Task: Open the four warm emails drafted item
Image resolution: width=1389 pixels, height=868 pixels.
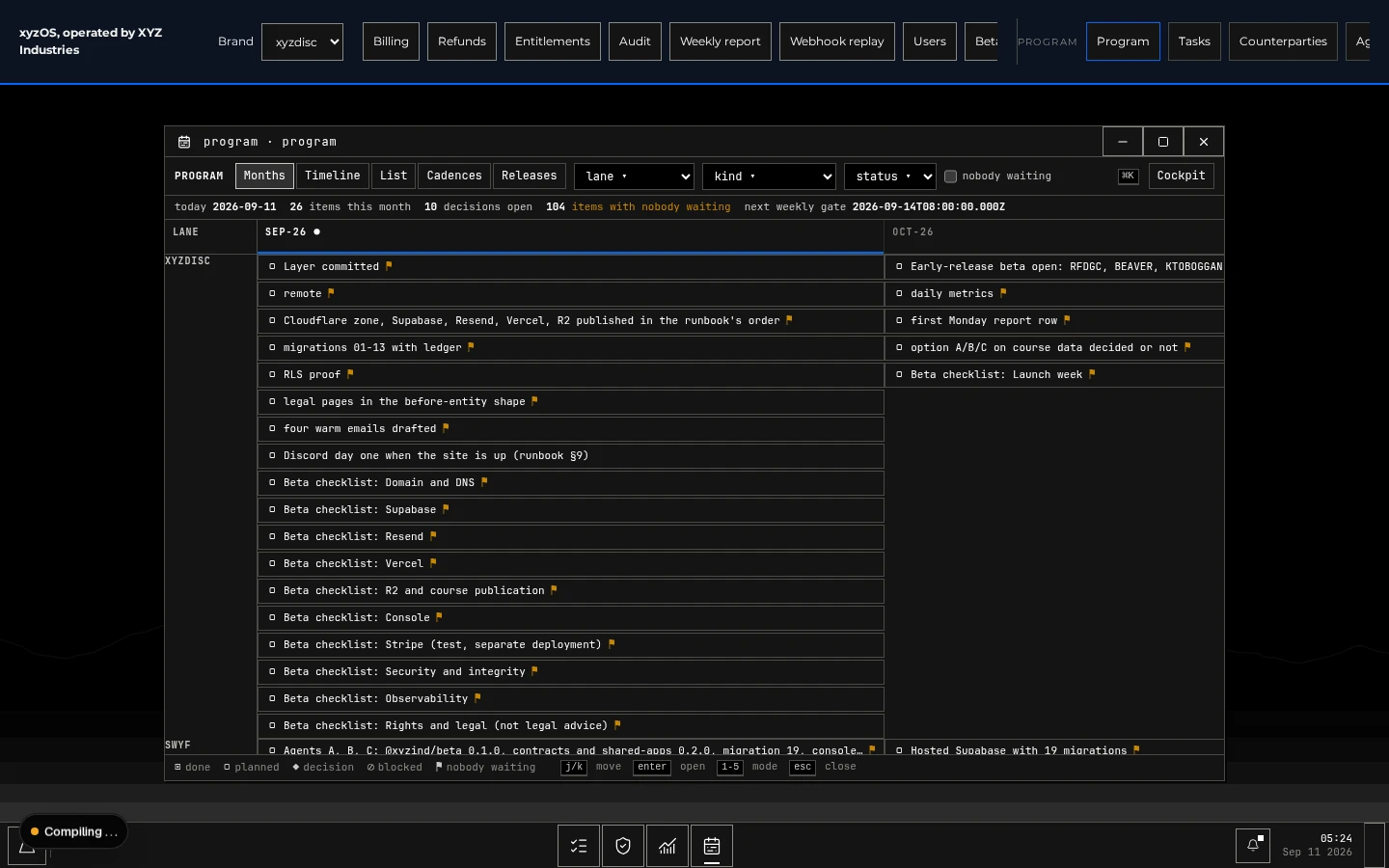Action: pos(571,428)
